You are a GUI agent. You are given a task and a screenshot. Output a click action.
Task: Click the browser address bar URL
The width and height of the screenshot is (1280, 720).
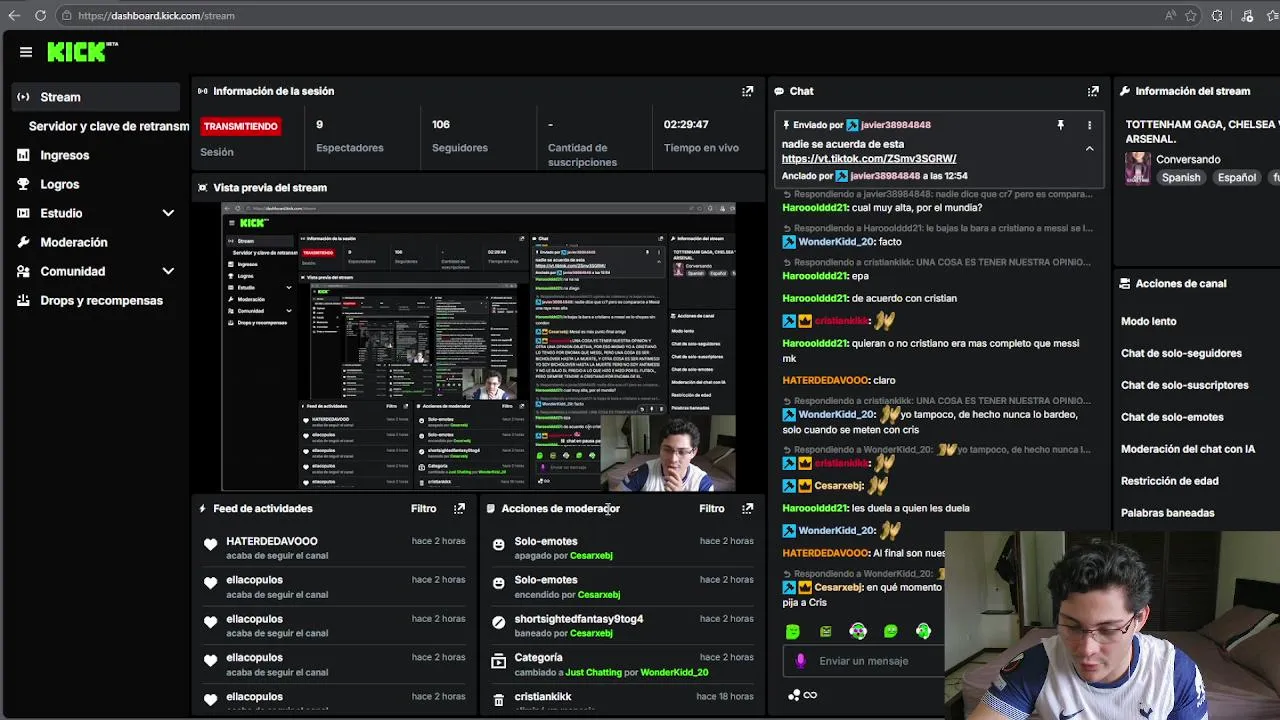point(156,15)
